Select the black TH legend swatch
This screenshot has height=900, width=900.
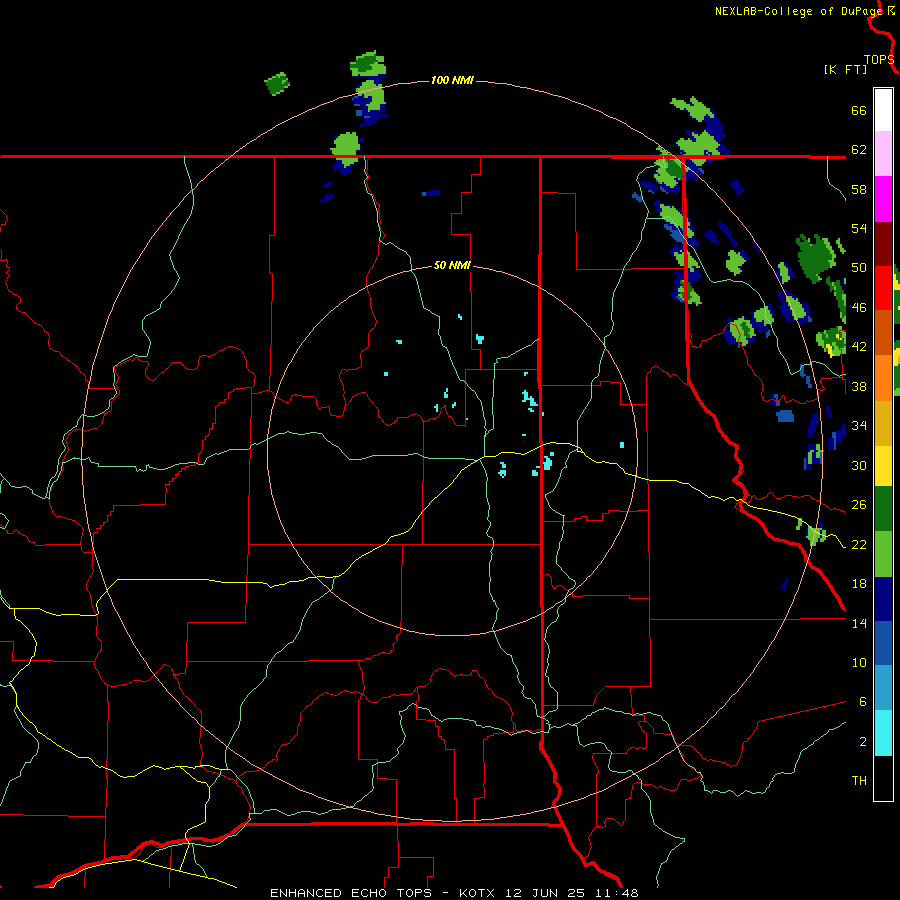coord(883,778)
